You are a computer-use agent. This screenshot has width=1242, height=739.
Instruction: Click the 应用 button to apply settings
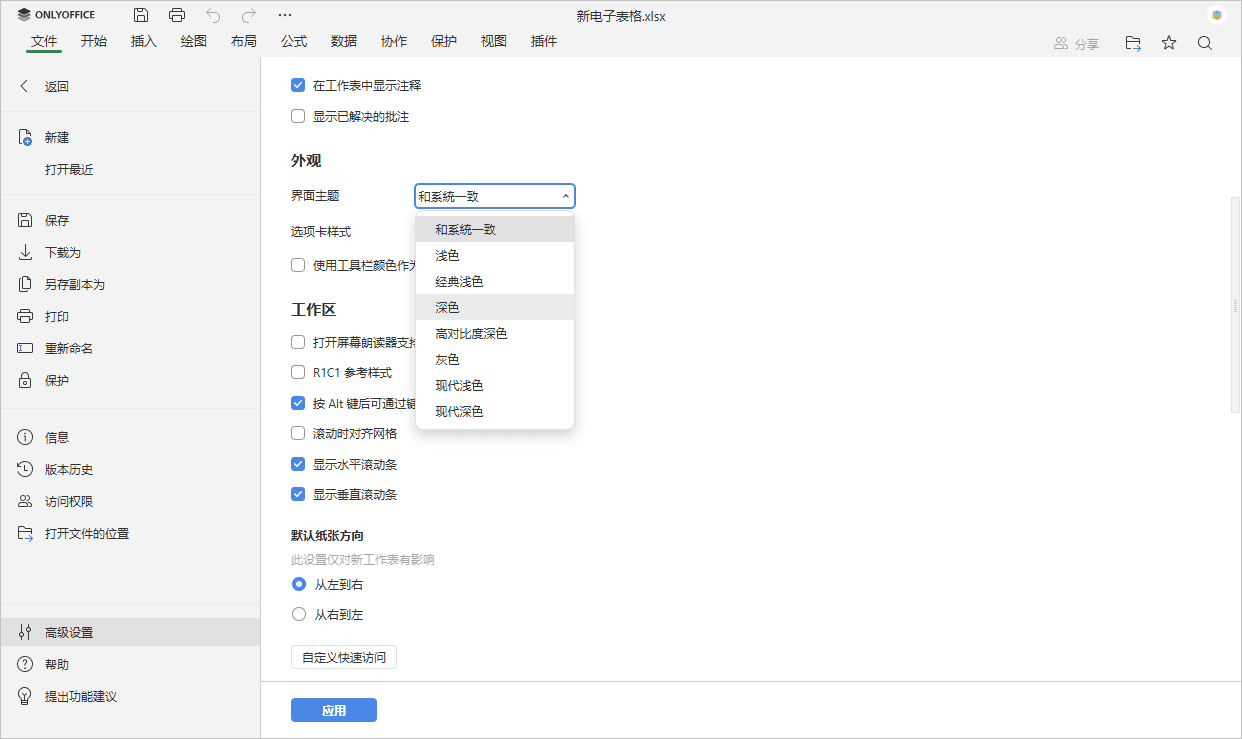click(333, 709)
